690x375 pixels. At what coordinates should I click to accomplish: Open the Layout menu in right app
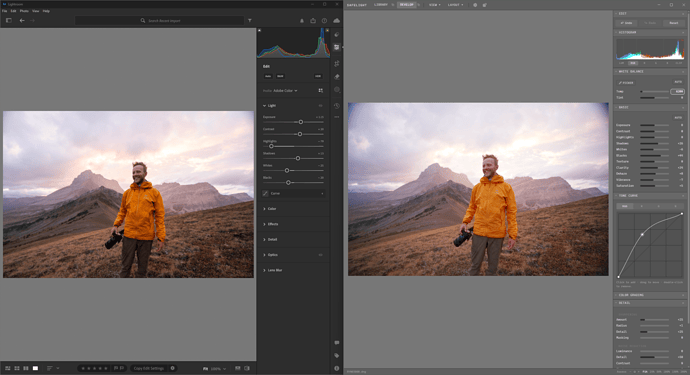click(455, 5)
